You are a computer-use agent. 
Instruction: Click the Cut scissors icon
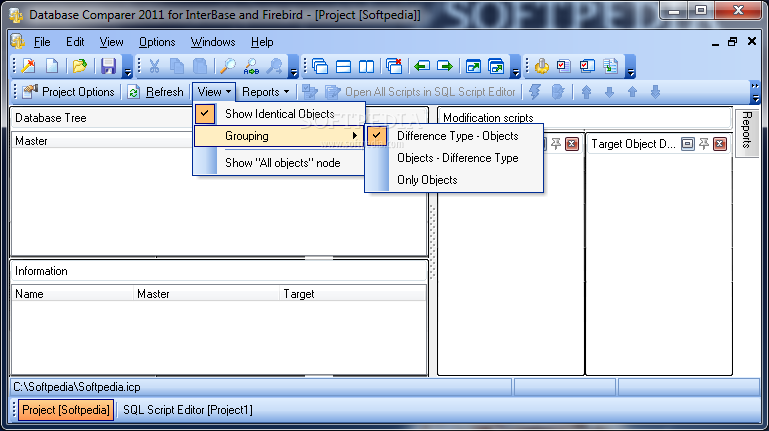coord(154,66)
